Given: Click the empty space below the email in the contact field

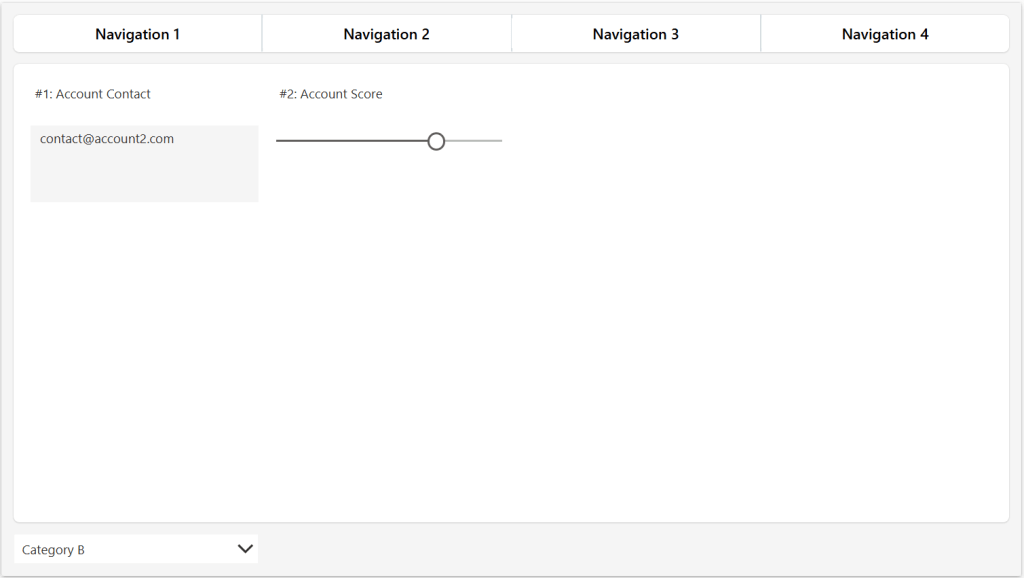Looking at the screenshot, I should pos(144,178).
